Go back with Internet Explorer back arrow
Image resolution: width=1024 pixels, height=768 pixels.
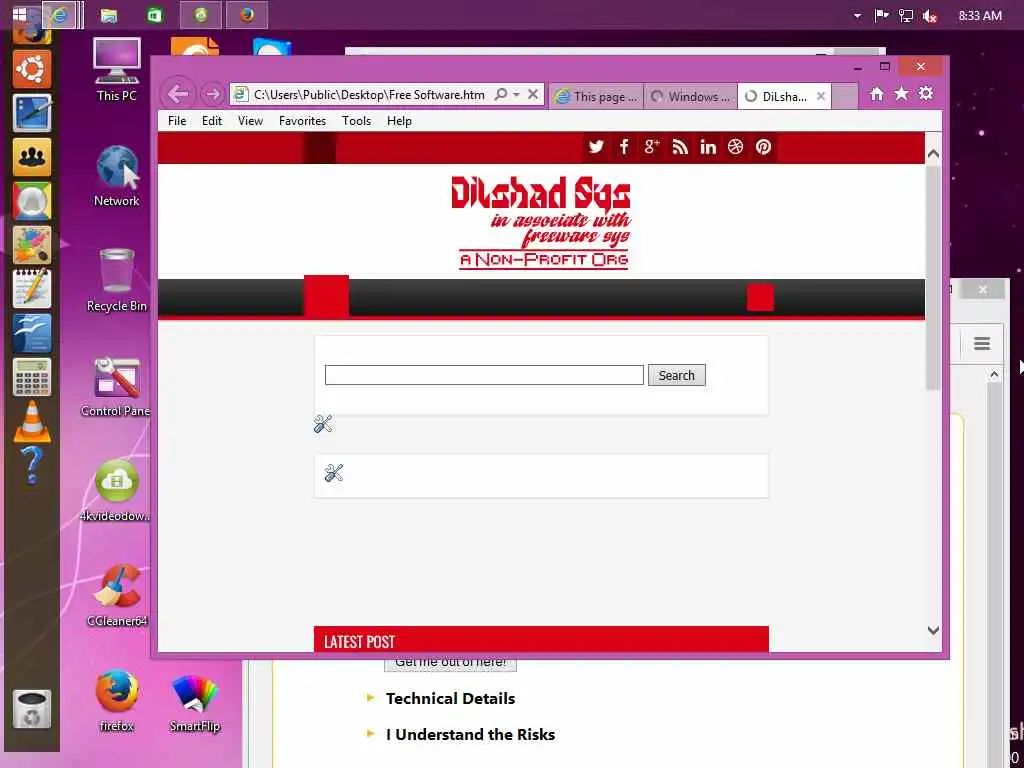(178, 94)
